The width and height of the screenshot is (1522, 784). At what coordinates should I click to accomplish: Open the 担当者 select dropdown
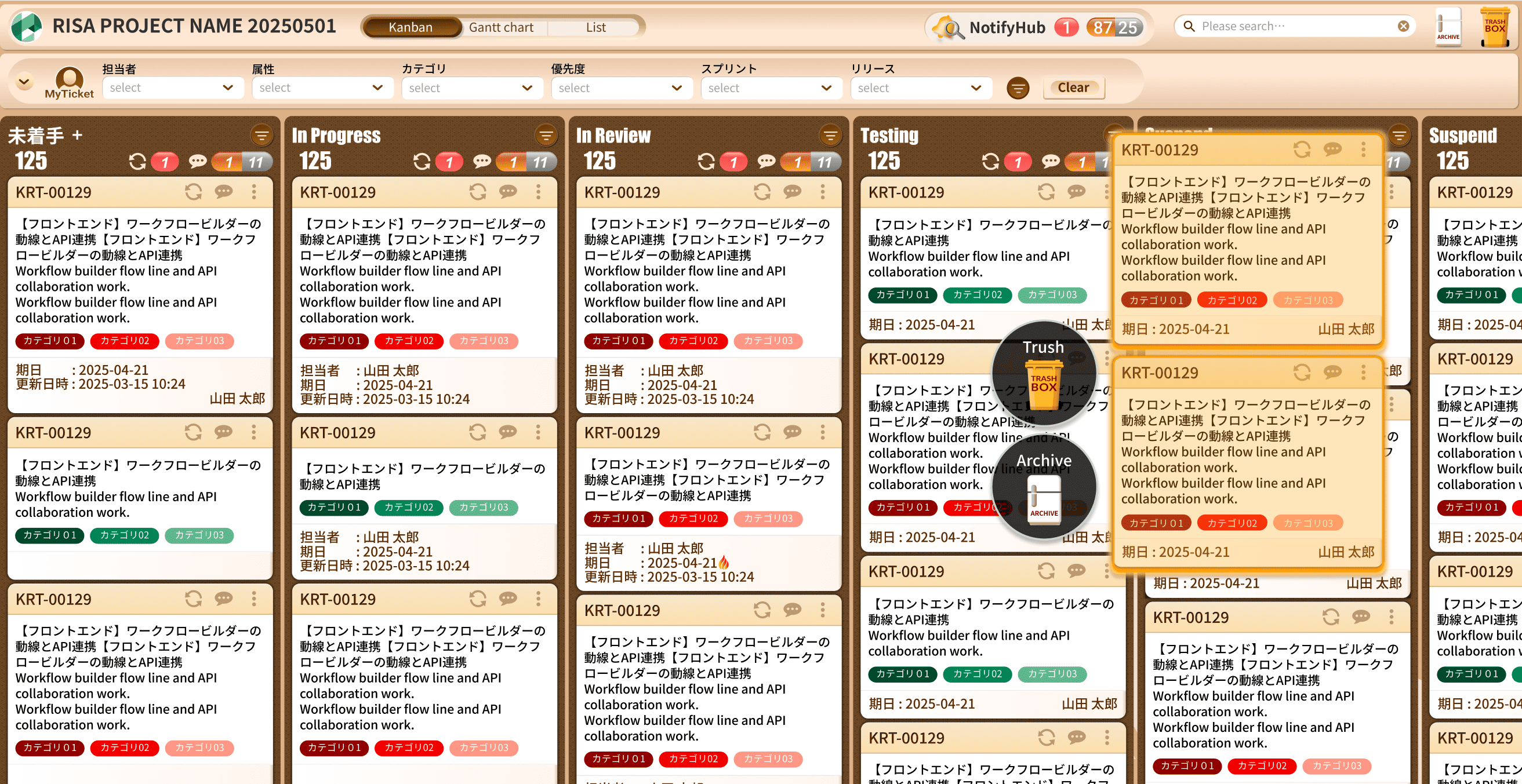click(x=172, y=88)
